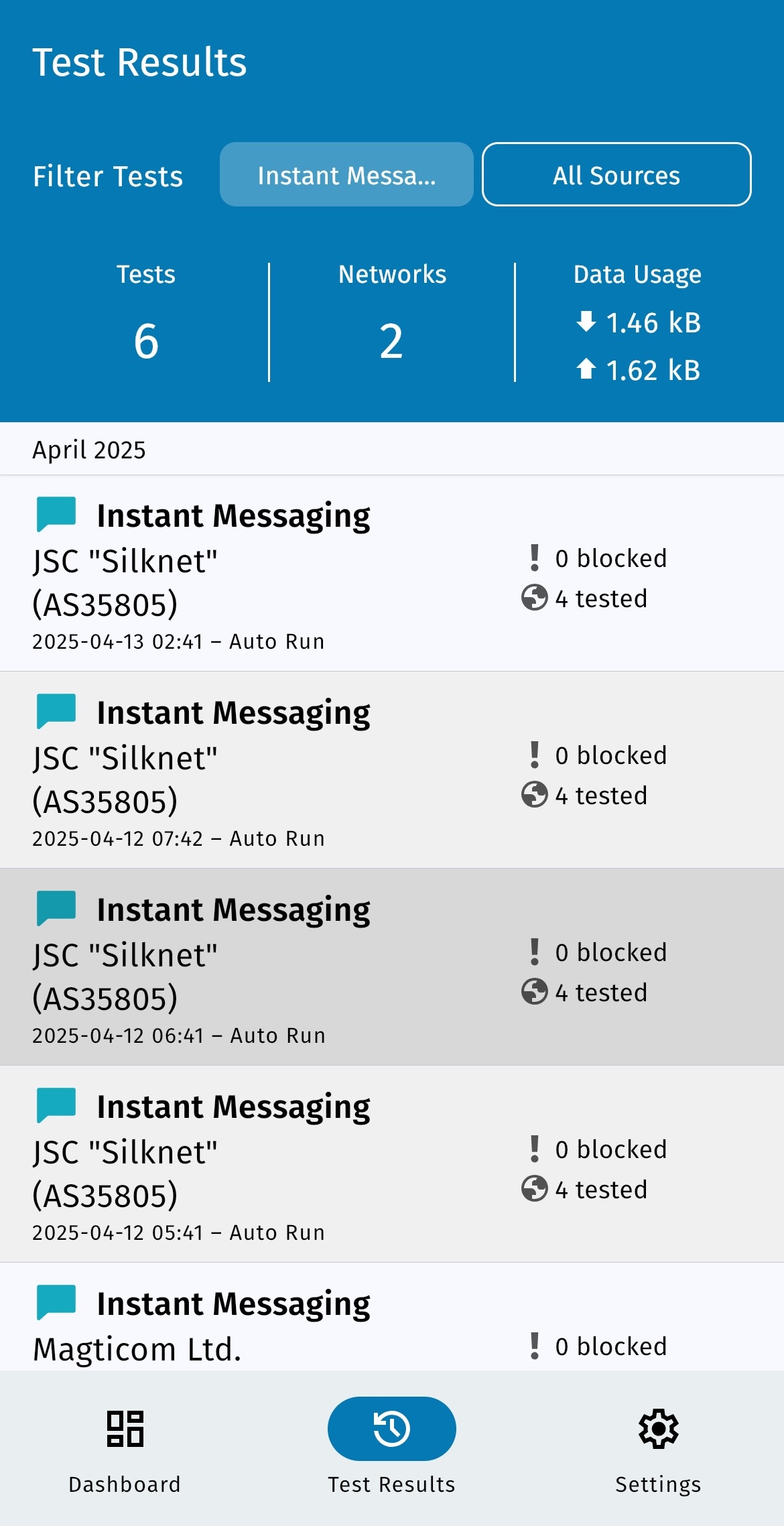Tap chat icon of Magticom Ltd. result
This screenshot has height=1526, width=784.
56,1302
